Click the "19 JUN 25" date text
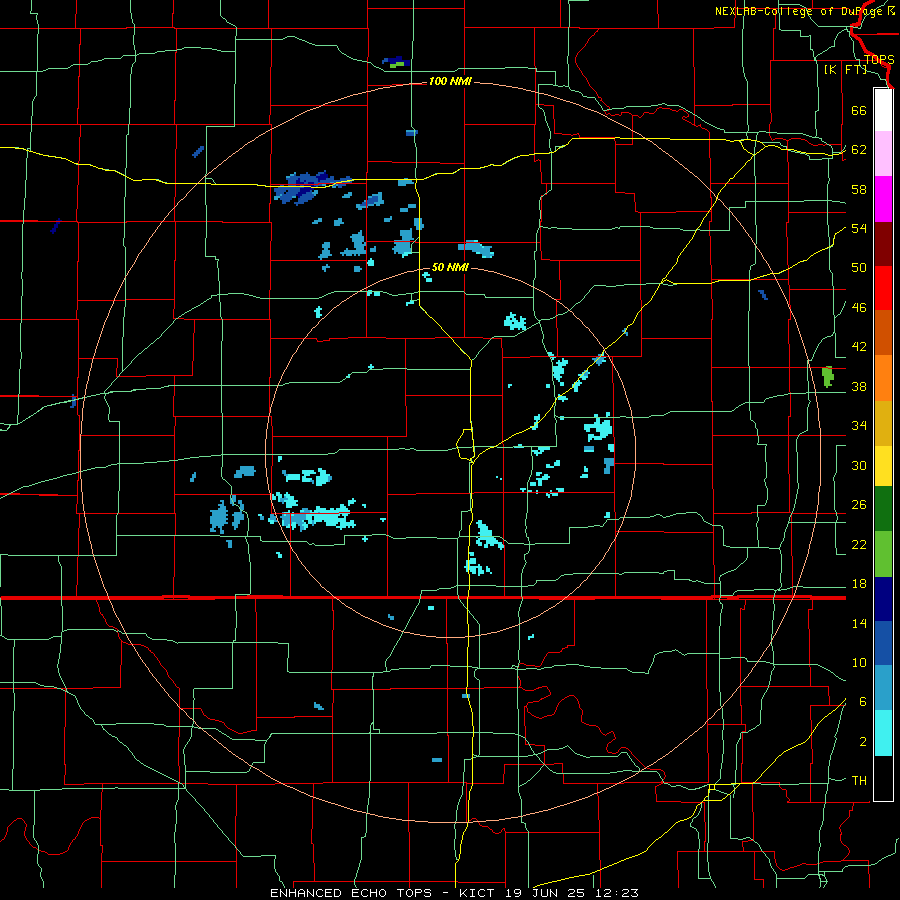This screenshot has height=900, width=900. [x=546, y=893]
